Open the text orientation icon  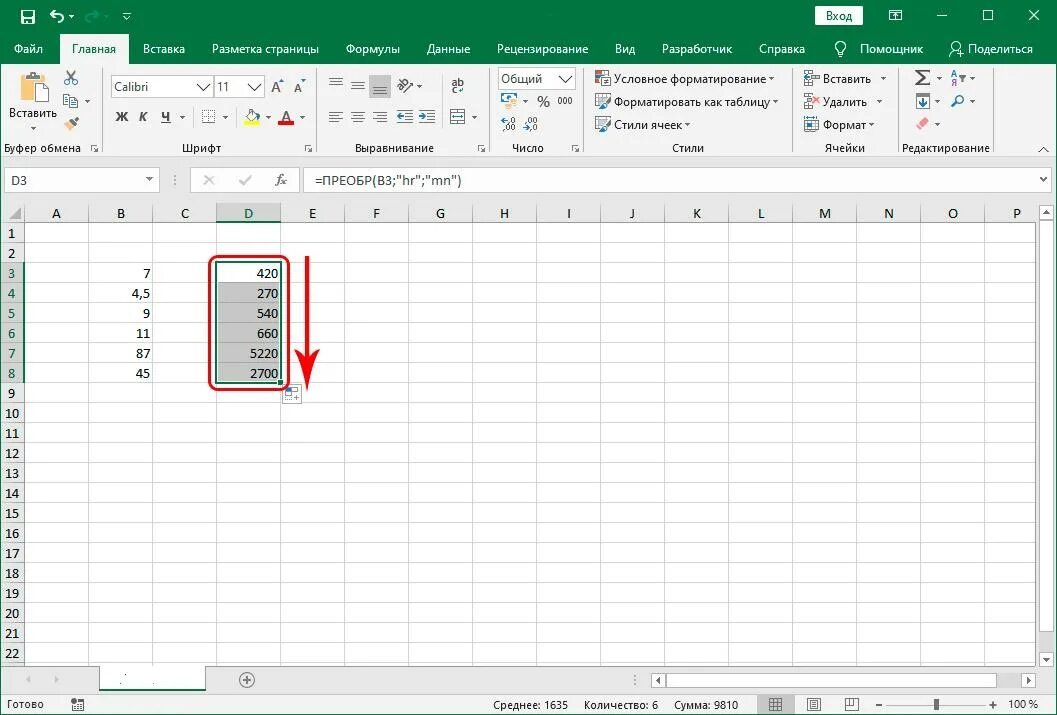click(405, 86)
